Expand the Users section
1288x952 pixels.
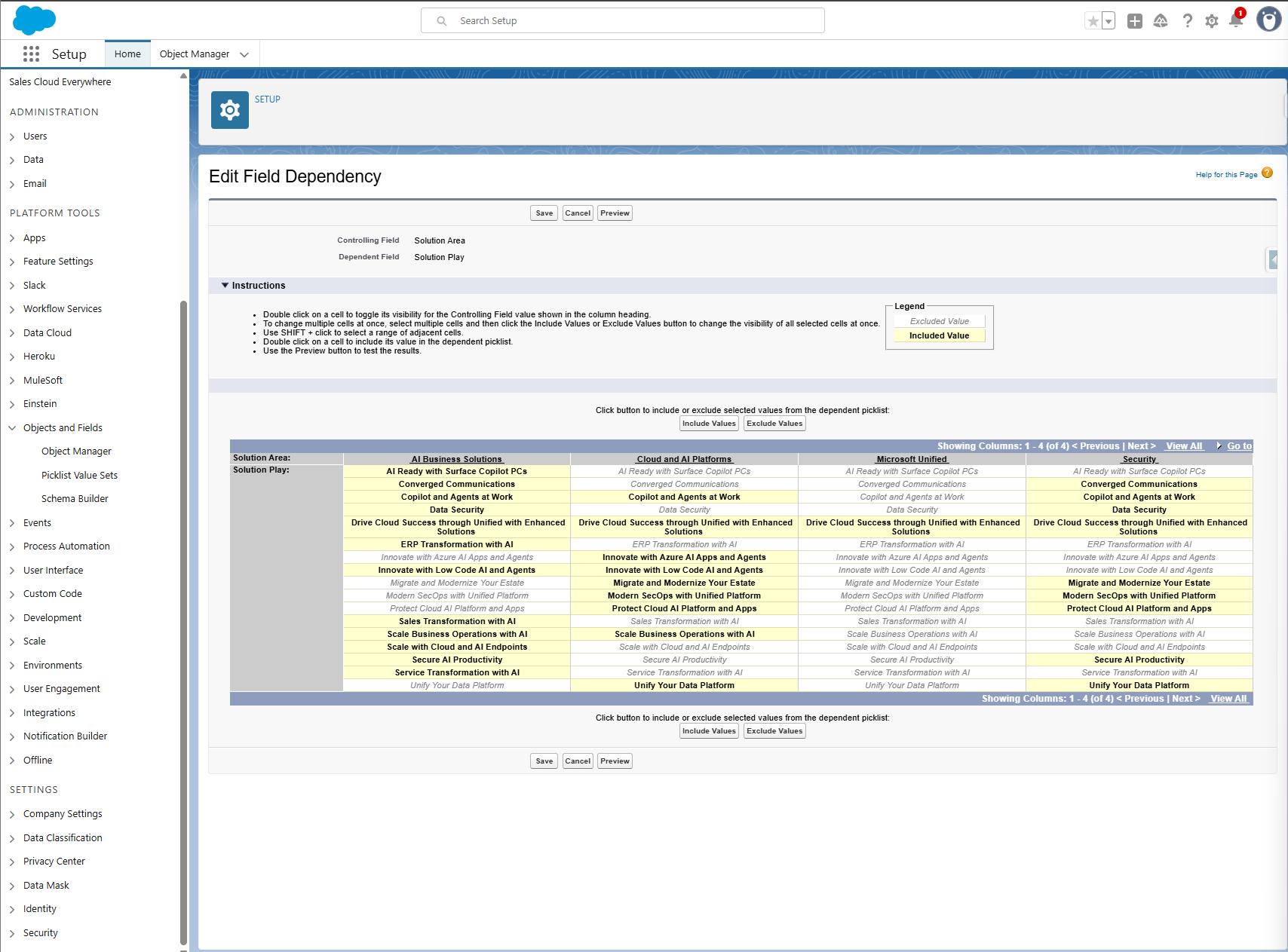(12, 136)
